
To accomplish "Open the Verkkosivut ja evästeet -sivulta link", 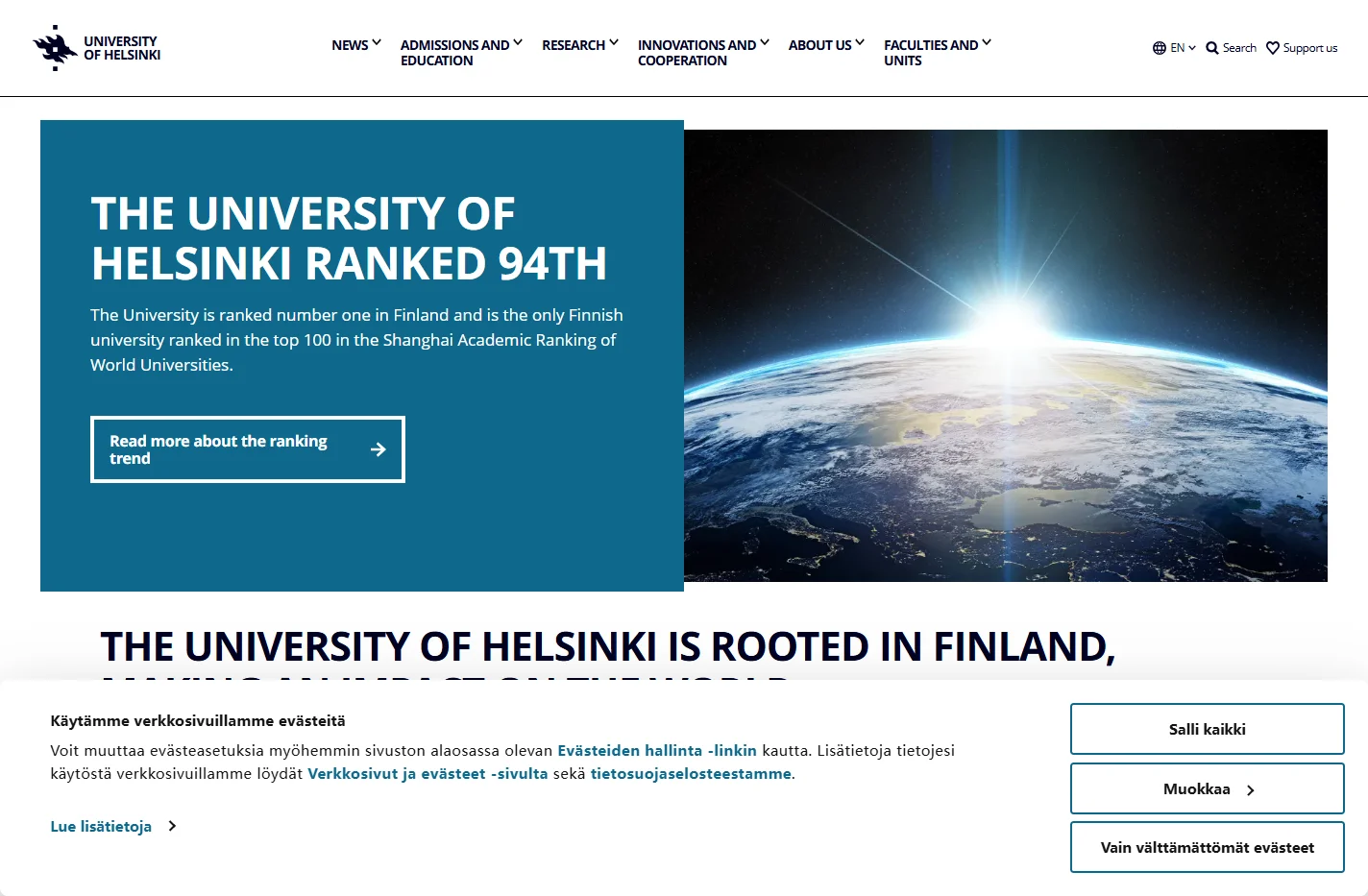I will click(427, 774).
